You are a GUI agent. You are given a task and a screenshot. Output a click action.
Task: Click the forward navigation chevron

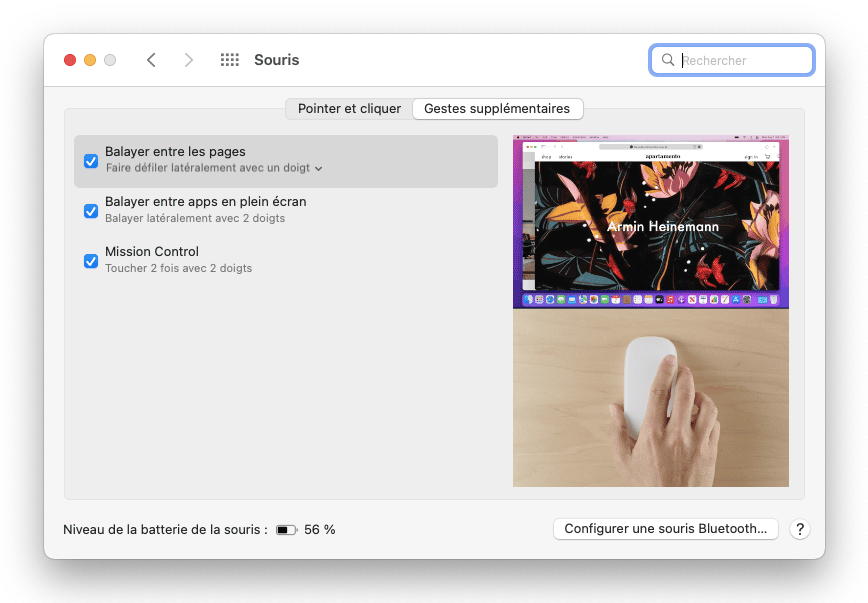(x=189, y=60)
